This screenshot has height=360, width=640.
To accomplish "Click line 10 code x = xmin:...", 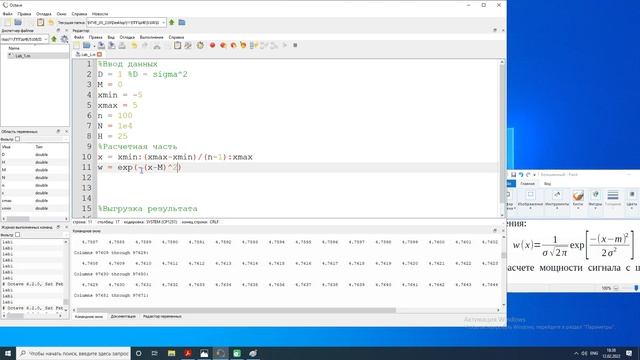I will (x=175, y=157).
